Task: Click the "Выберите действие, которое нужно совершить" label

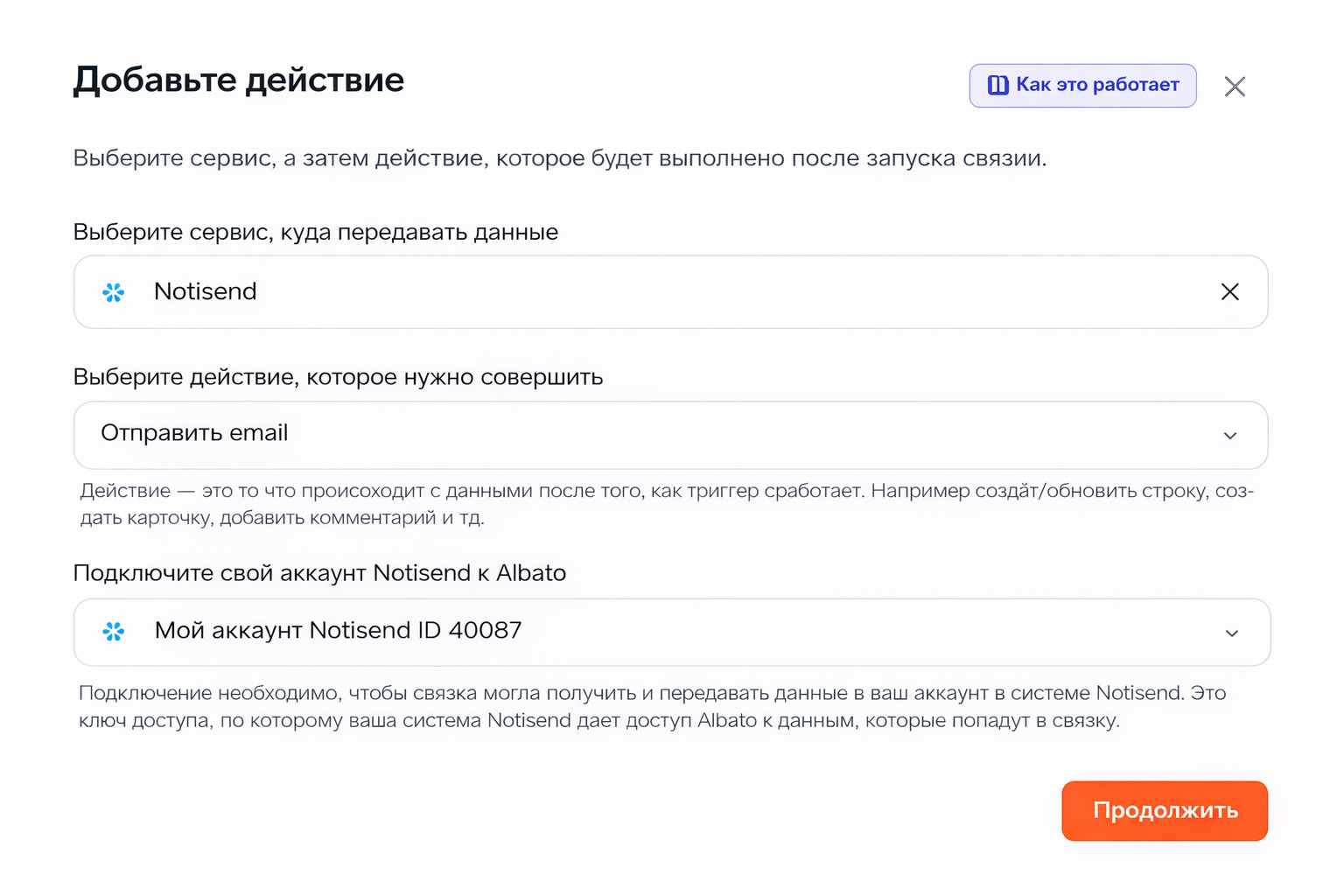Action: click(x=338, y=377)
